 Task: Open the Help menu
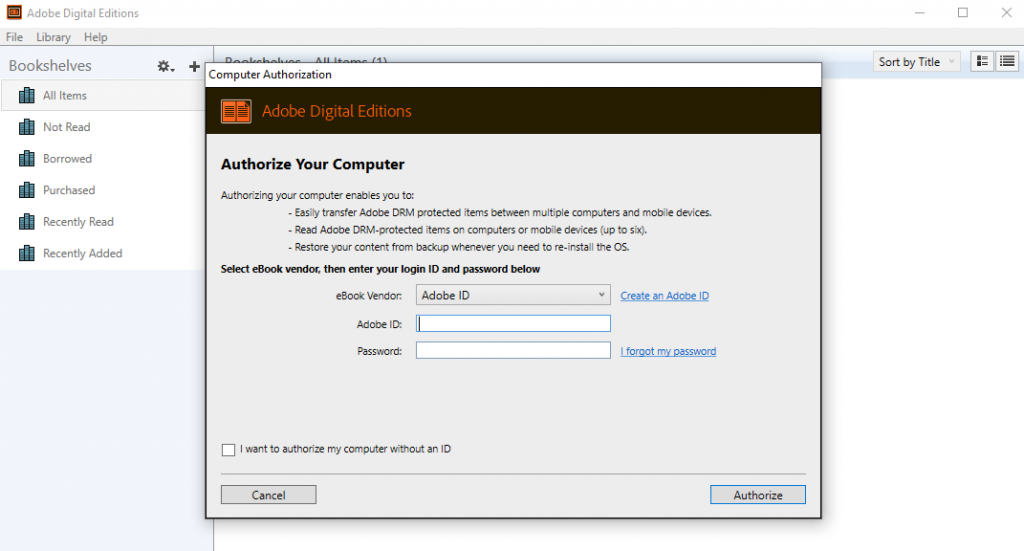95,37
